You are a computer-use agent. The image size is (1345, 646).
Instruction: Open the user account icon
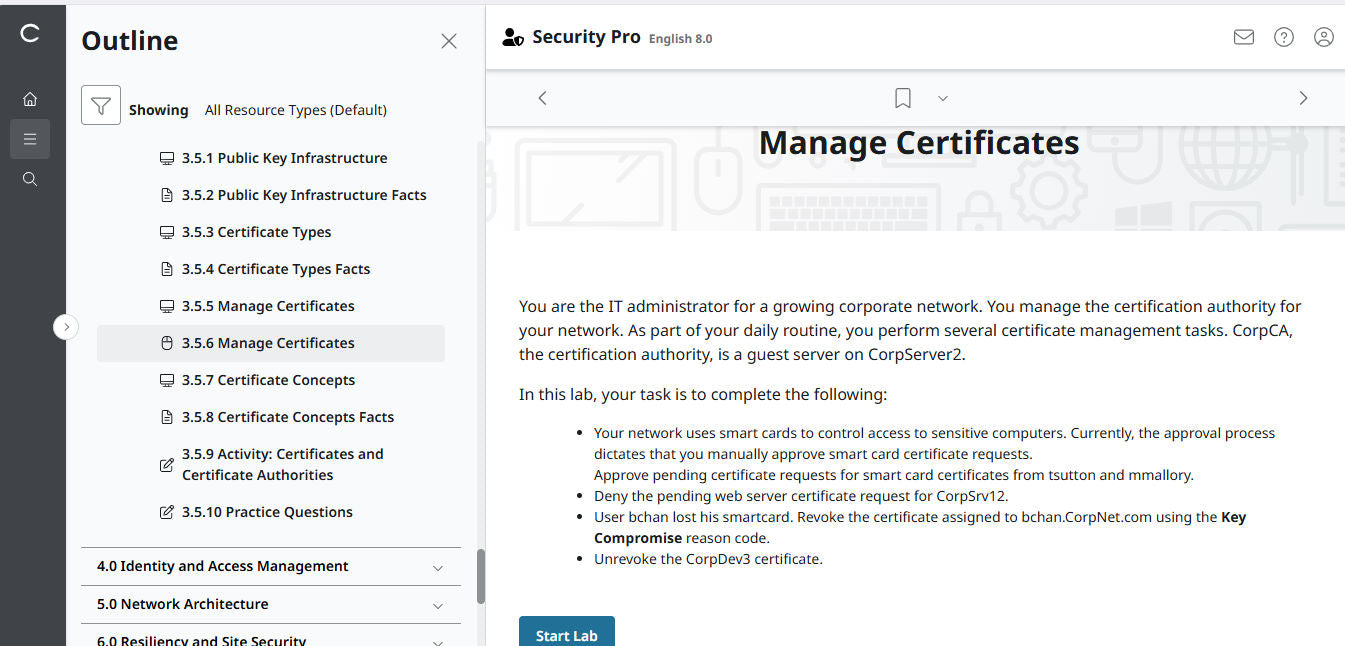tap(1323, 36)
